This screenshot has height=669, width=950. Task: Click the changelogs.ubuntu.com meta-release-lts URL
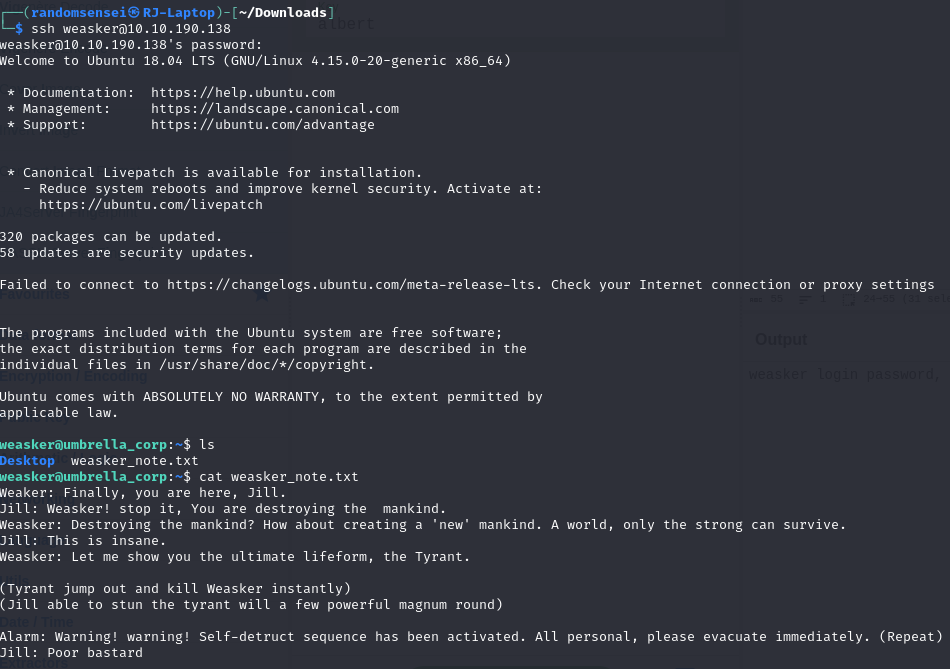(x=354, y=285)
